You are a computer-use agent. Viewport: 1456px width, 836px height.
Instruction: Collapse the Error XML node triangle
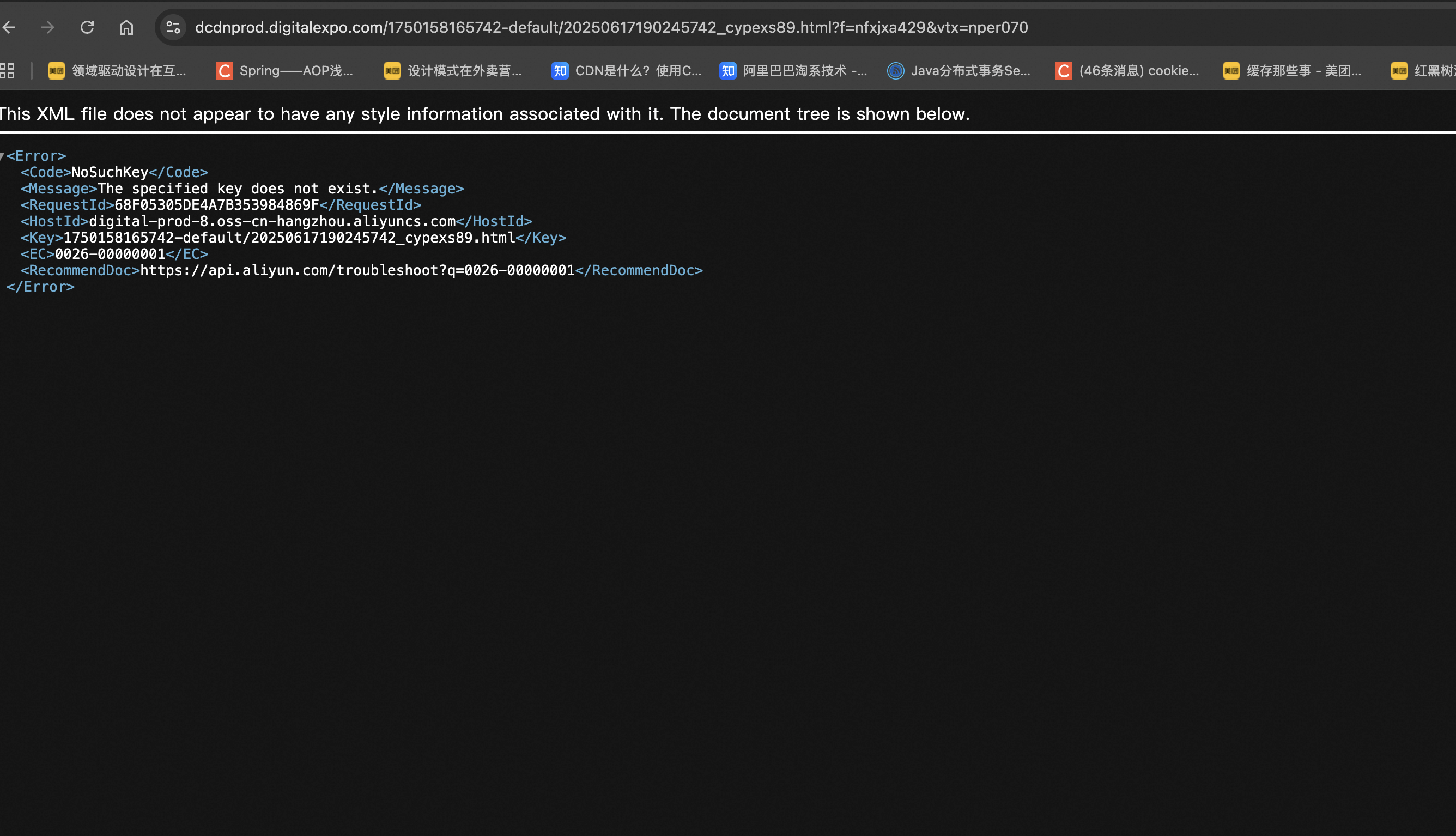click(2, 156)
